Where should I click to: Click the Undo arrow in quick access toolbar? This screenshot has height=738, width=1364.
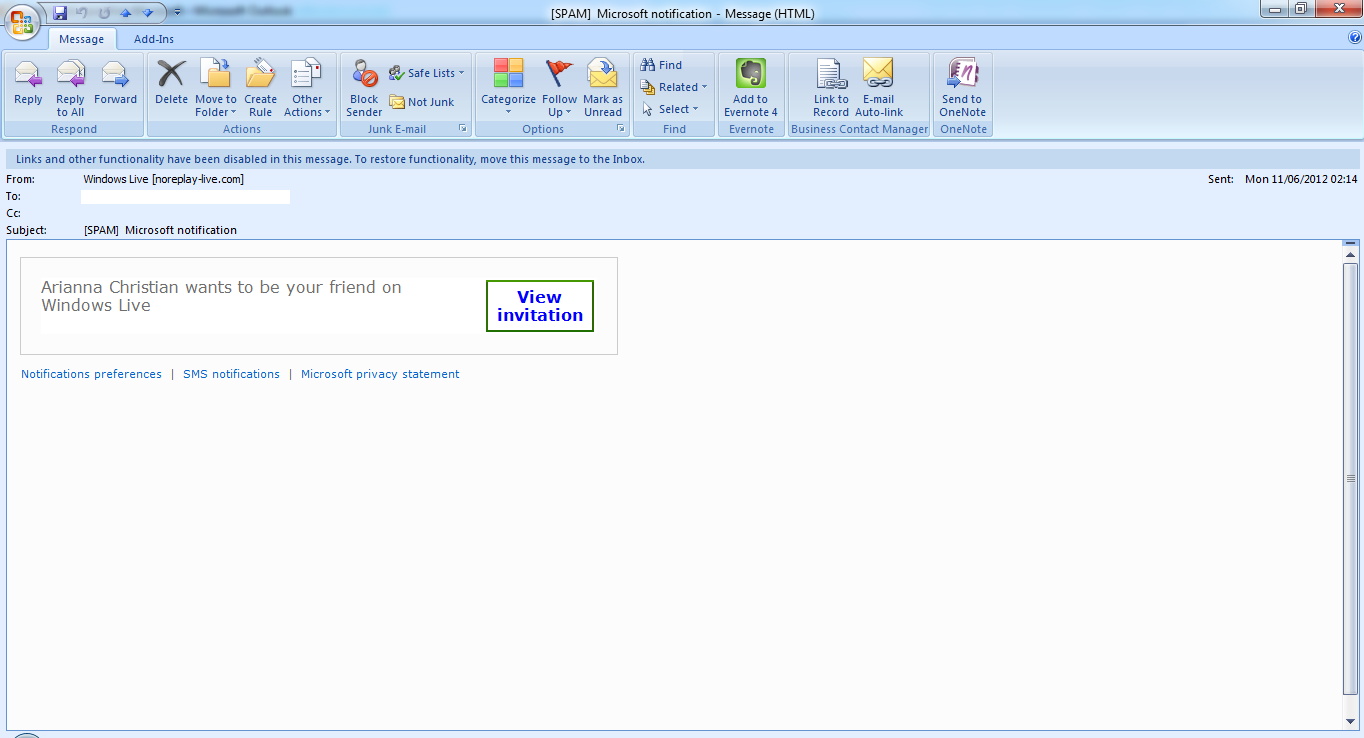point(82,13)
